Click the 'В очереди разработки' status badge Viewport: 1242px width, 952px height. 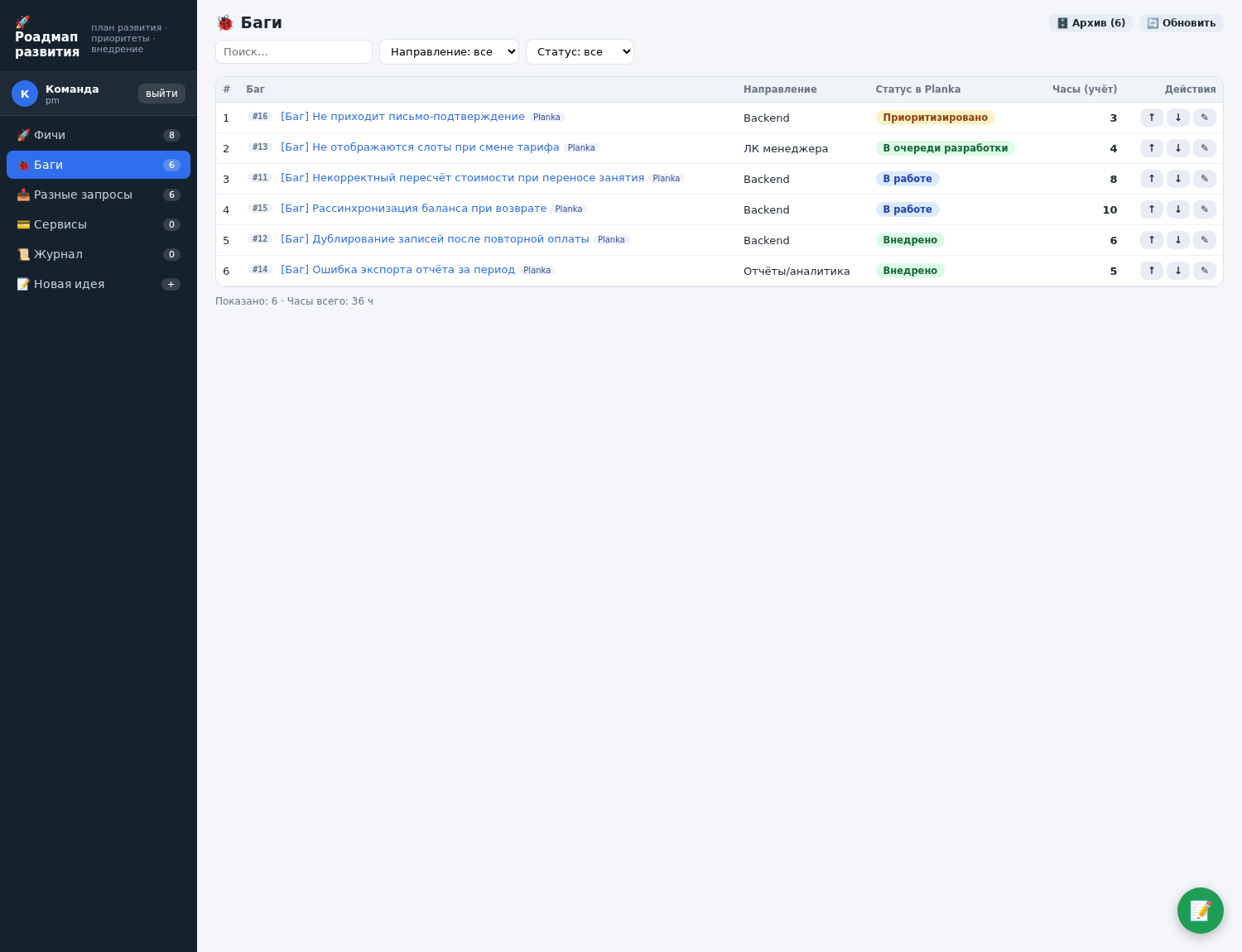pos(945,148)
